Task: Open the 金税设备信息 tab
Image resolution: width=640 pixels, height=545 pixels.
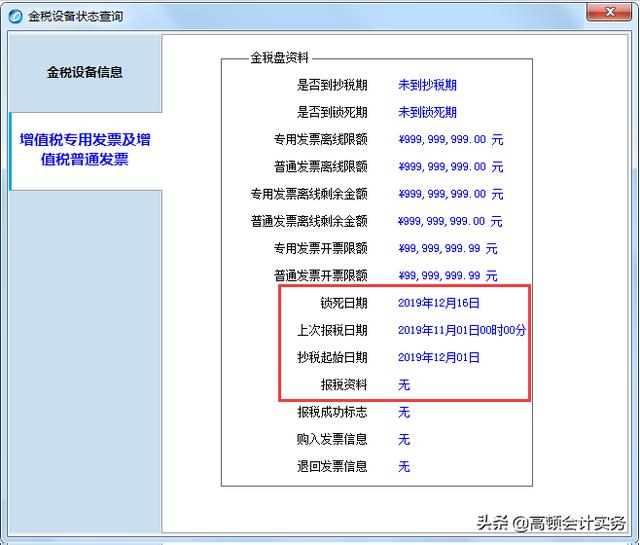Action: (x=85, y=72)
